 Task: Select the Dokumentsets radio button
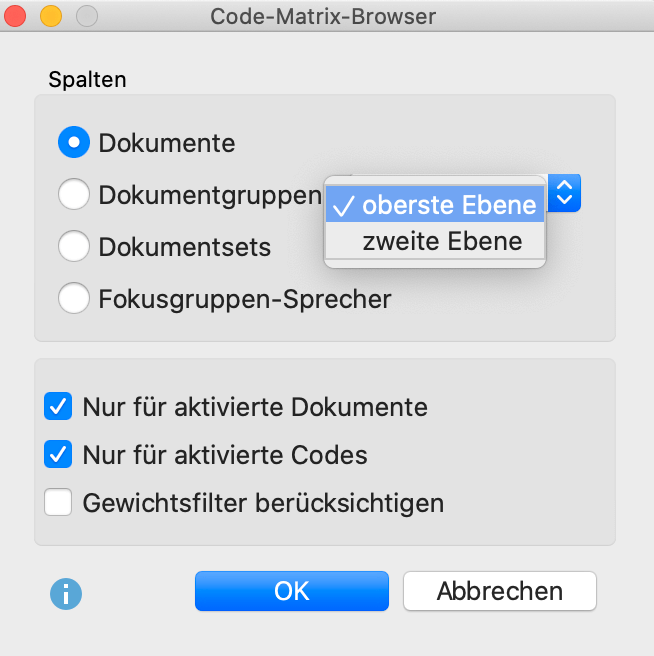pyautogui.click(x=74, y=247)
